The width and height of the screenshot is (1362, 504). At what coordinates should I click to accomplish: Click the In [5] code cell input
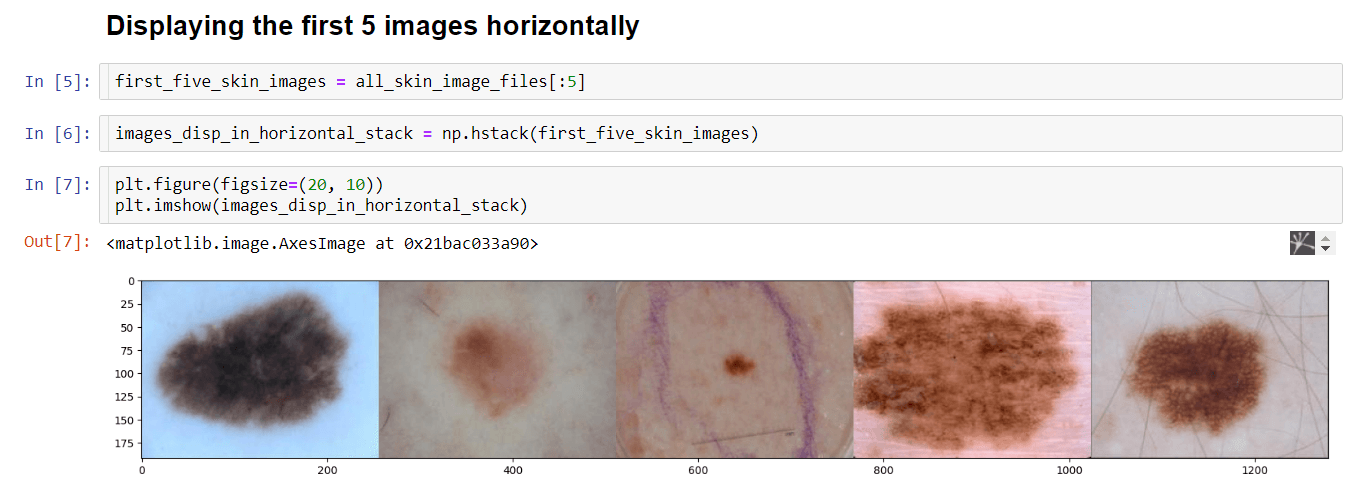click(720, 82)
